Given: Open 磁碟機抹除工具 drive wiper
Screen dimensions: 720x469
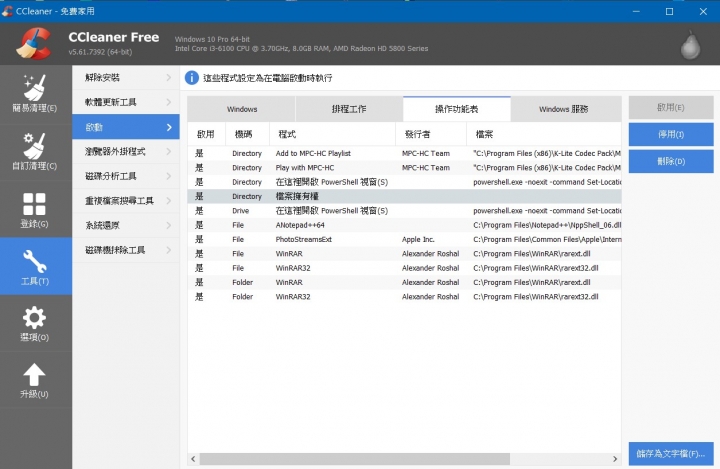Looking at the screenshot, I should coord(126,250).
